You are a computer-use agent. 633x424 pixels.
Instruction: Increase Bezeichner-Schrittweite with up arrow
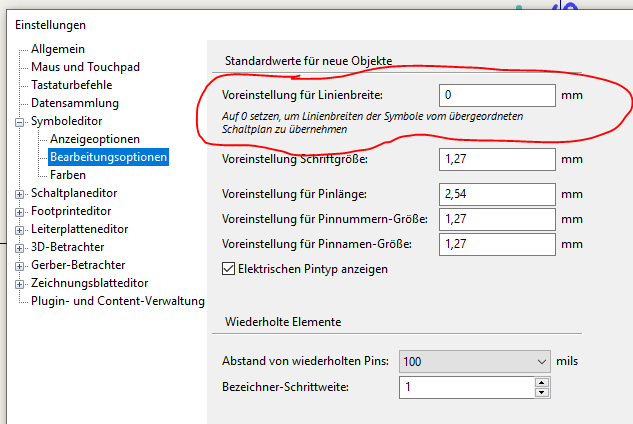click(x=542, y=382)
